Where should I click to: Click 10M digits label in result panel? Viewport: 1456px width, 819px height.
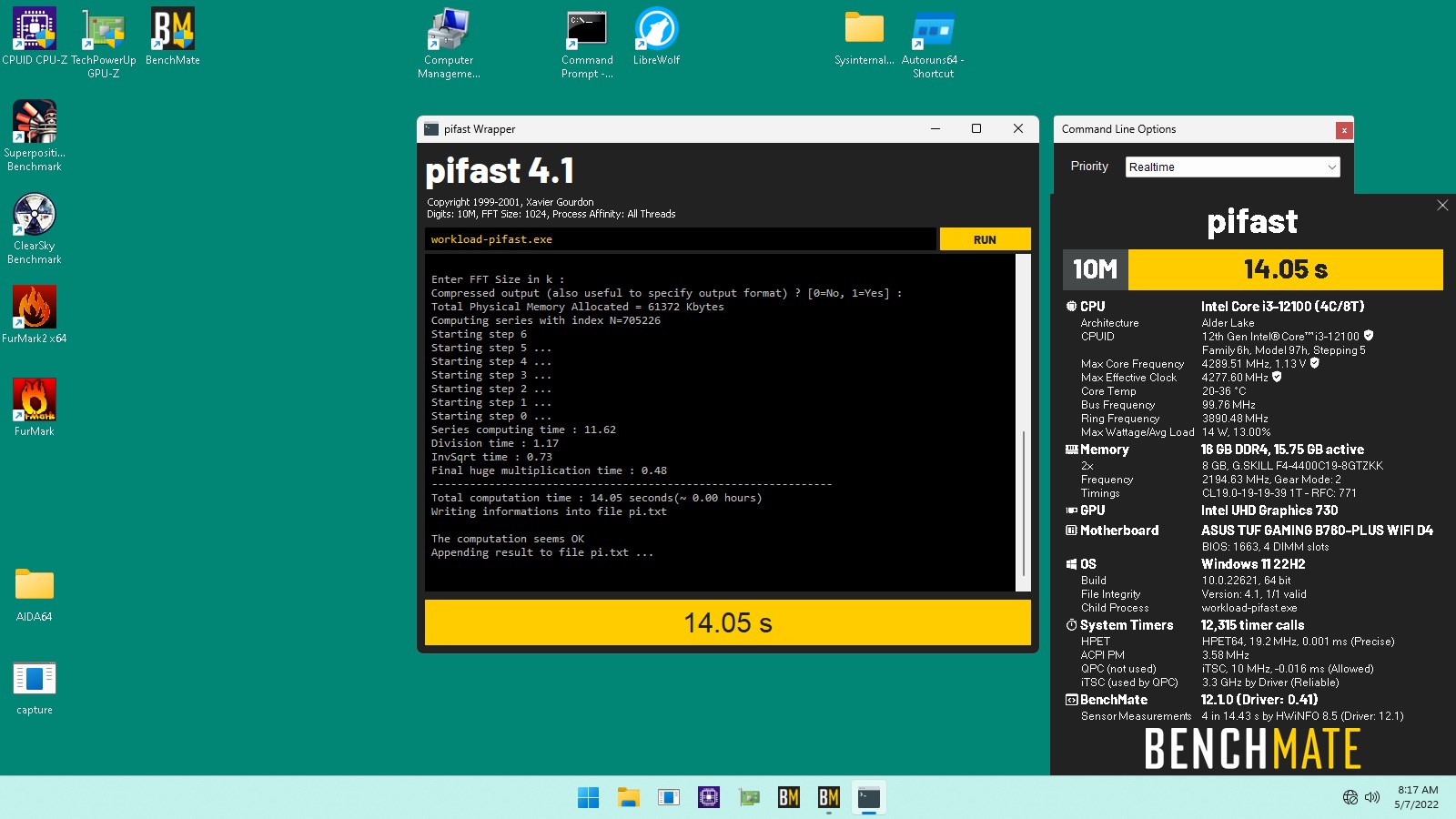[1095, 269]
